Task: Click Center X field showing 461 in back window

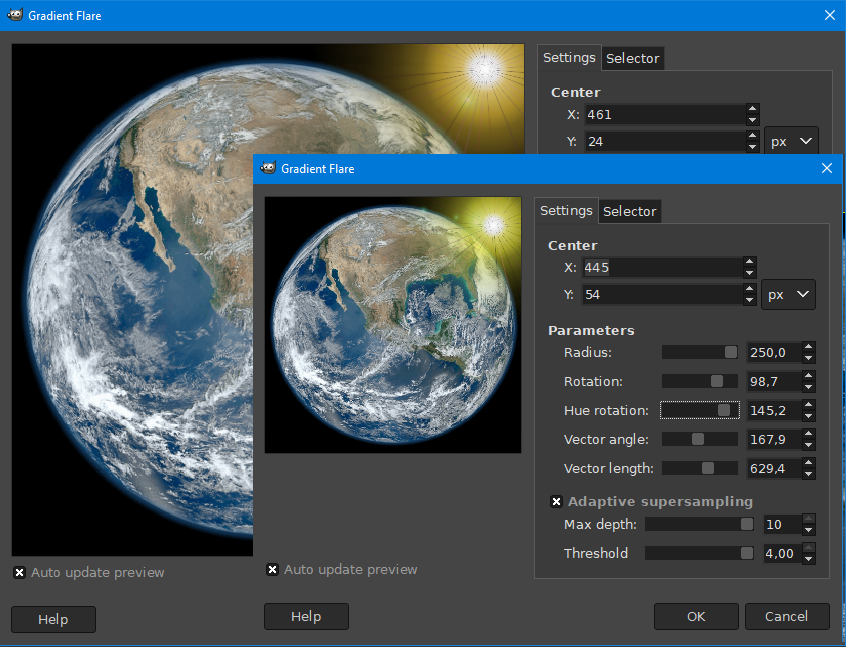Action: pos(665,114)
